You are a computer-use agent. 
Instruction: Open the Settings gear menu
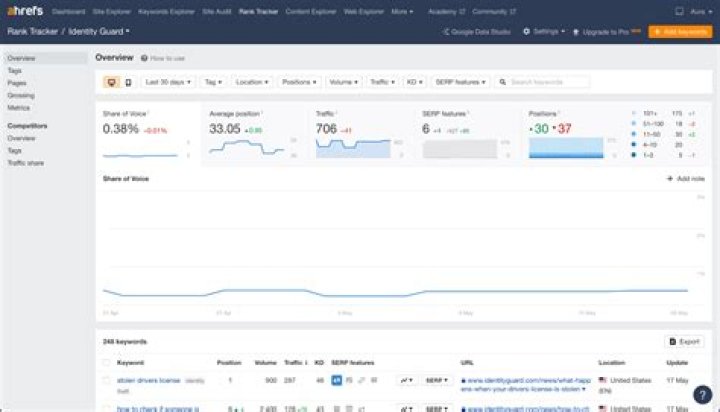coord(543,32)
